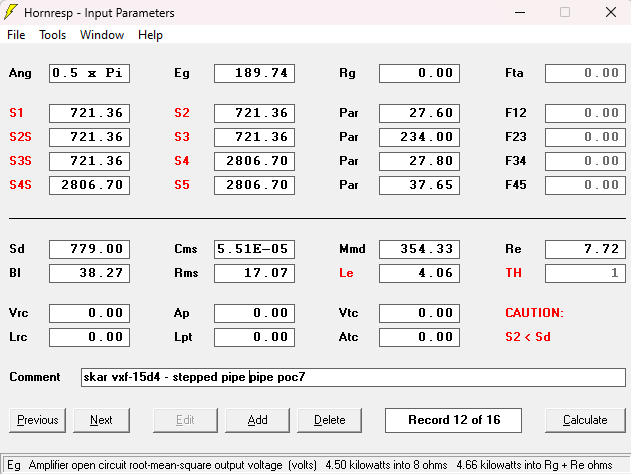This screenshot has height=474, width=631.
Task: Click the S2 area field
Action: point(254,113)
